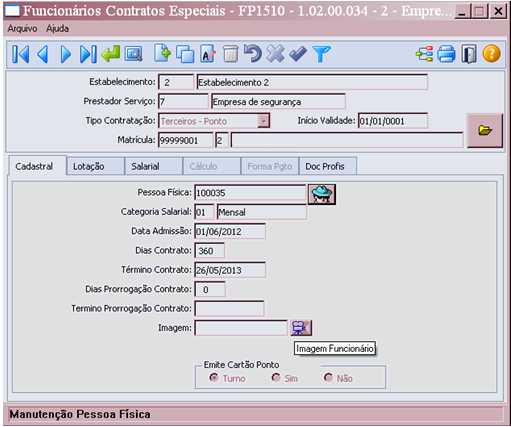
Task: Minimize the Funcionários Contratos Especiais window
Action: pos(463,11)
